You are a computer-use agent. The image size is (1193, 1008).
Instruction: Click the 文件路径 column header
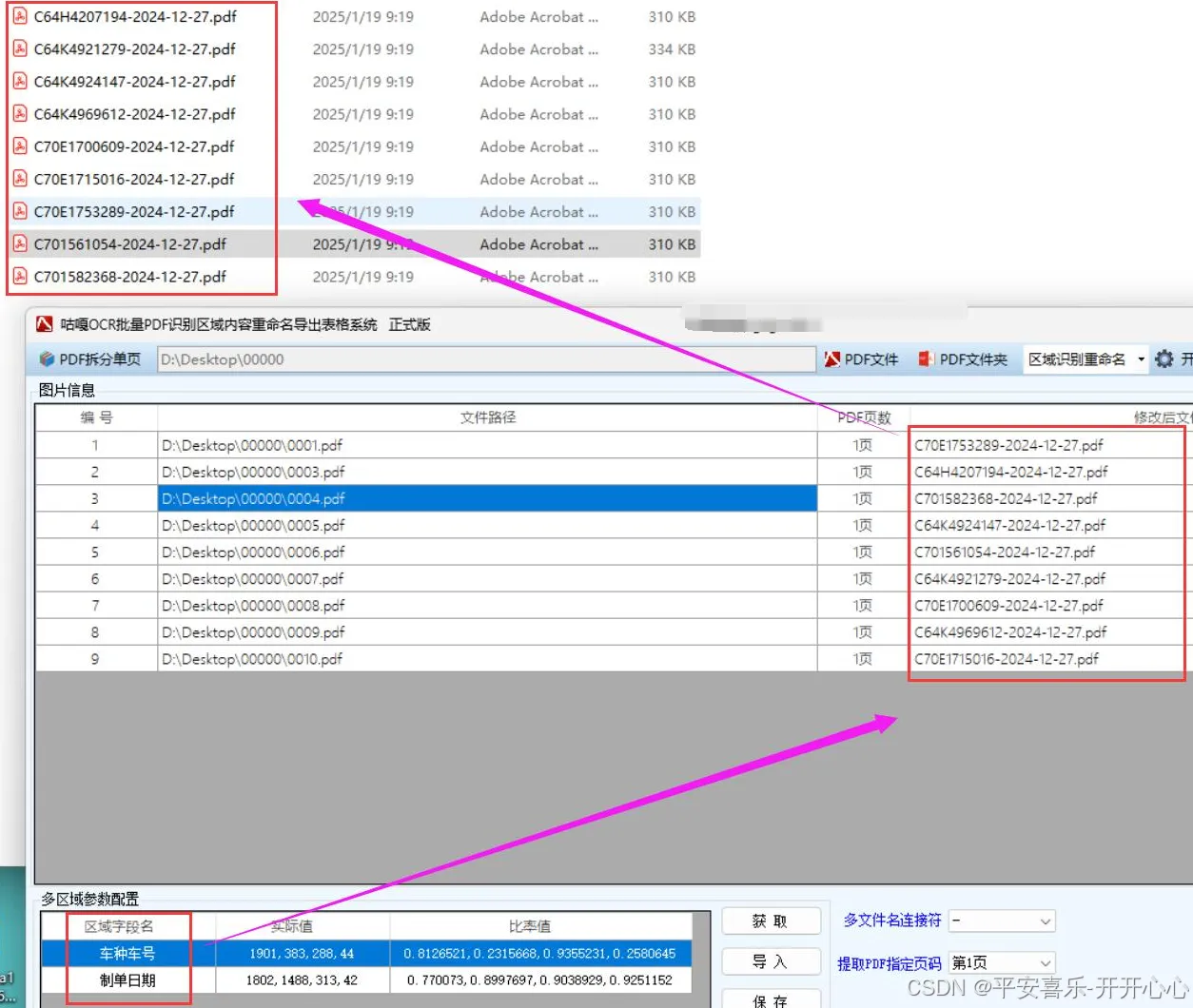[487, 417]
